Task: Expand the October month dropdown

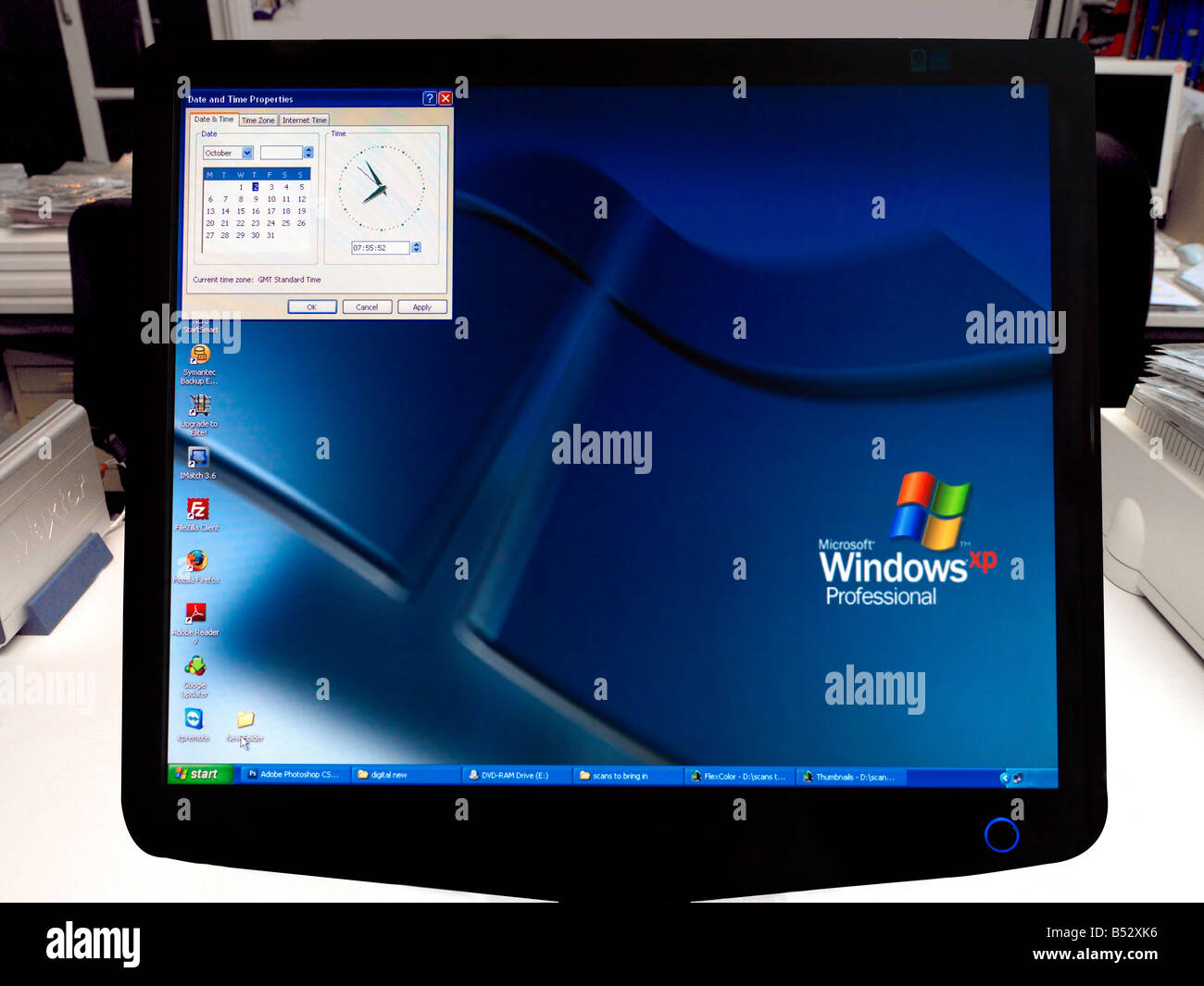Action: 247,153
